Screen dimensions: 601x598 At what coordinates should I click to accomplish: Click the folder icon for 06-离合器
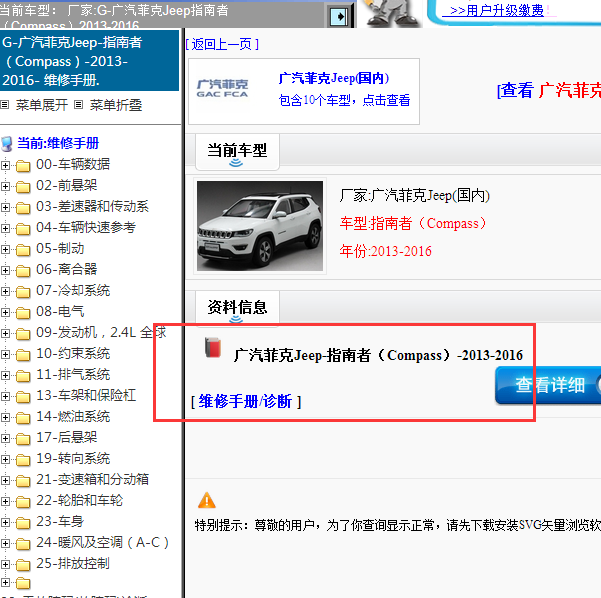23,271
